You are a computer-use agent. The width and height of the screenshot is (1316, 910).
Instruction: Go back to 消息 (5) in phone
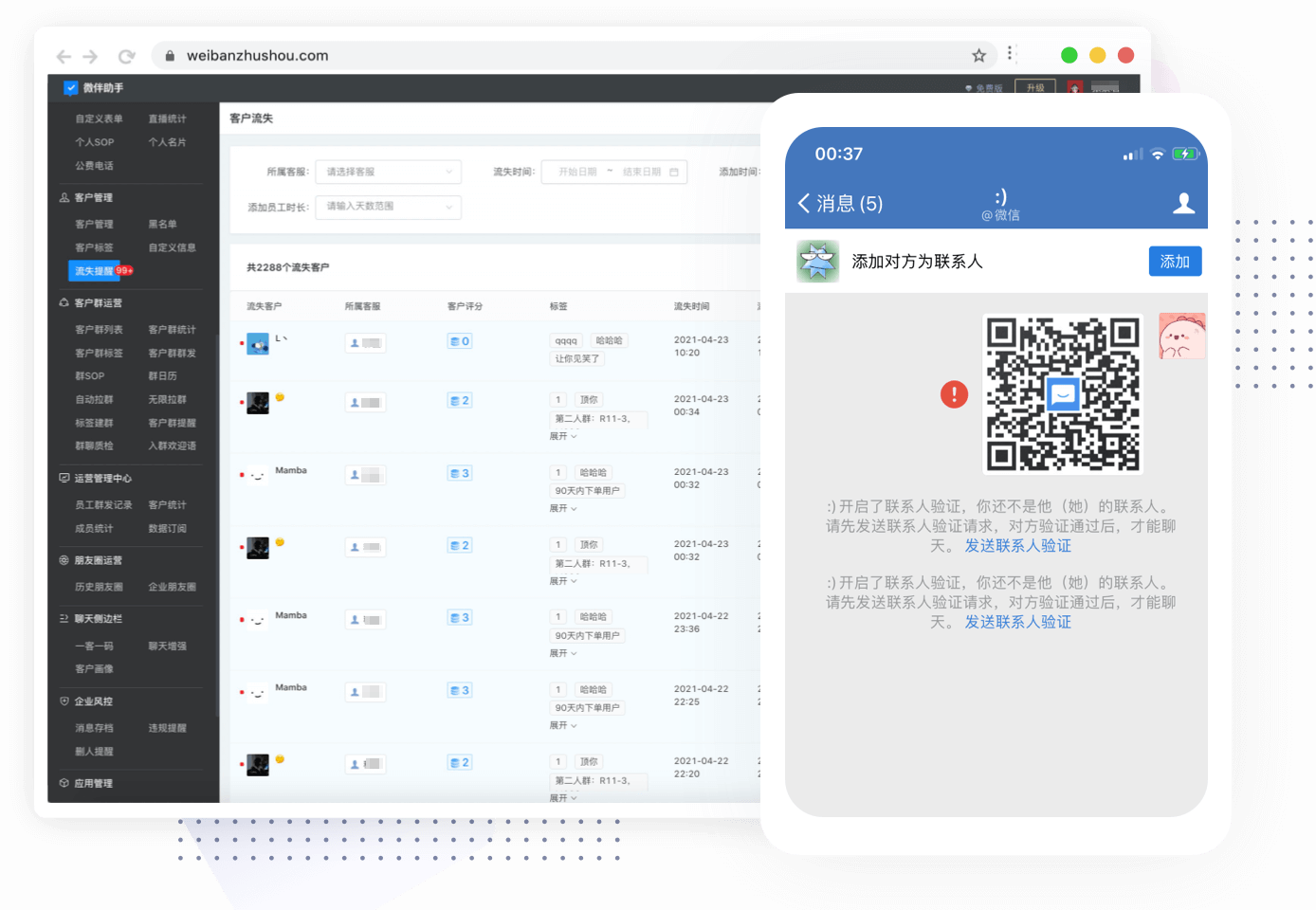[x=840, y=204]
